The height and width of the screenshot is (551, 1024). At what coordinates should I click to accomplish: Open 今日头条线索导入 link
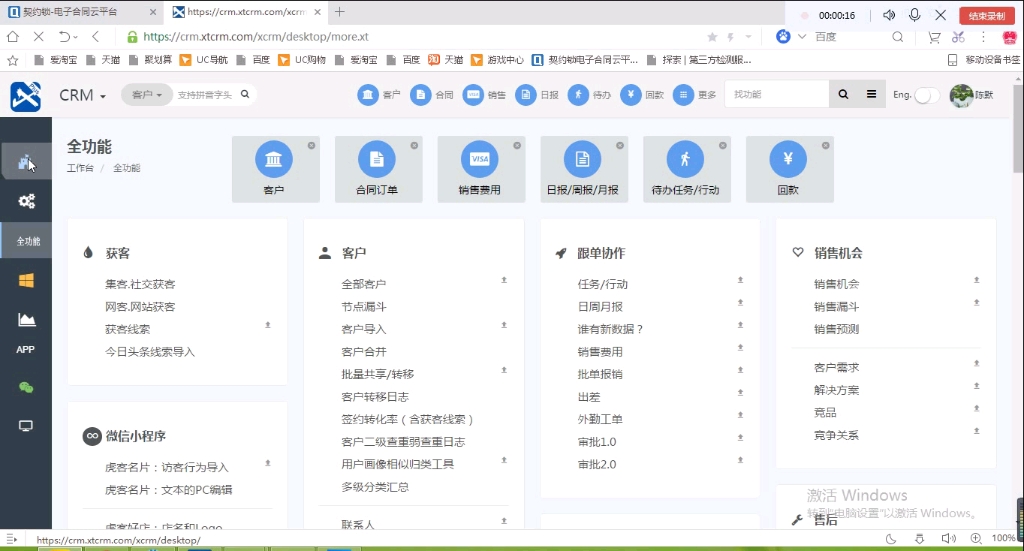(150, 351)
